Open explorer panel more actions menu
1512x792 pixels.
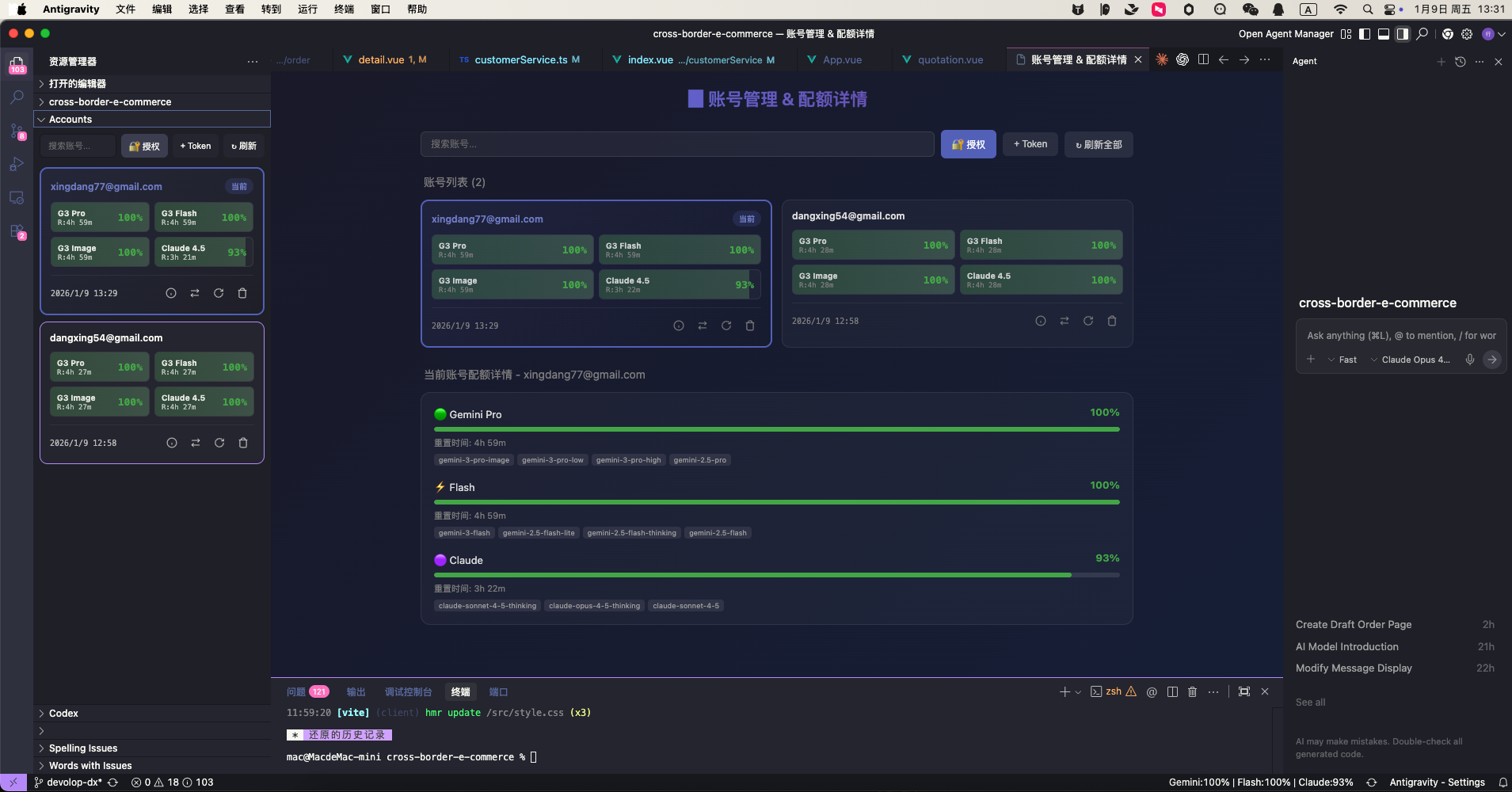[x=252, y=61]
